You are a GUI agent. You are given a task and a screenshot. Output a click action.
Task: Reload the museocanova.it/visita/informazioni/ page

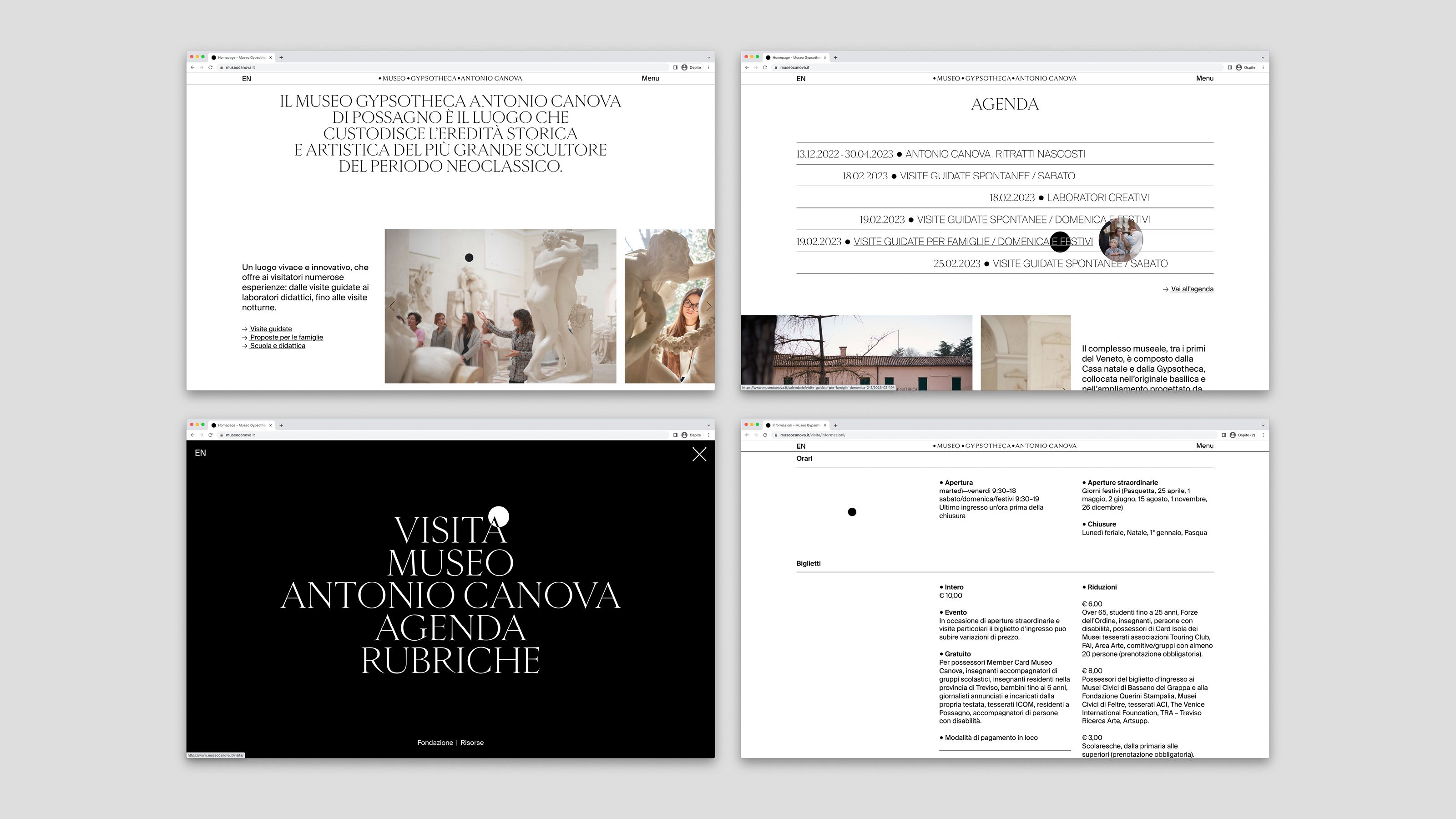[x=765, y=435]
